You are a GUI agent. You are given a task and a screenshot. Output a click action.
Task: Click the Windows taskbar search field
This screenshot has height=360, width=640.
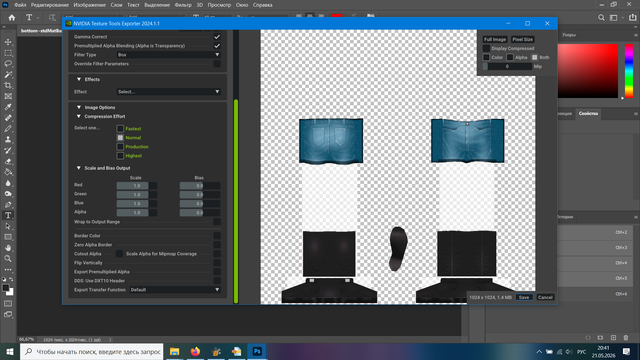click(x=92, y=351)
